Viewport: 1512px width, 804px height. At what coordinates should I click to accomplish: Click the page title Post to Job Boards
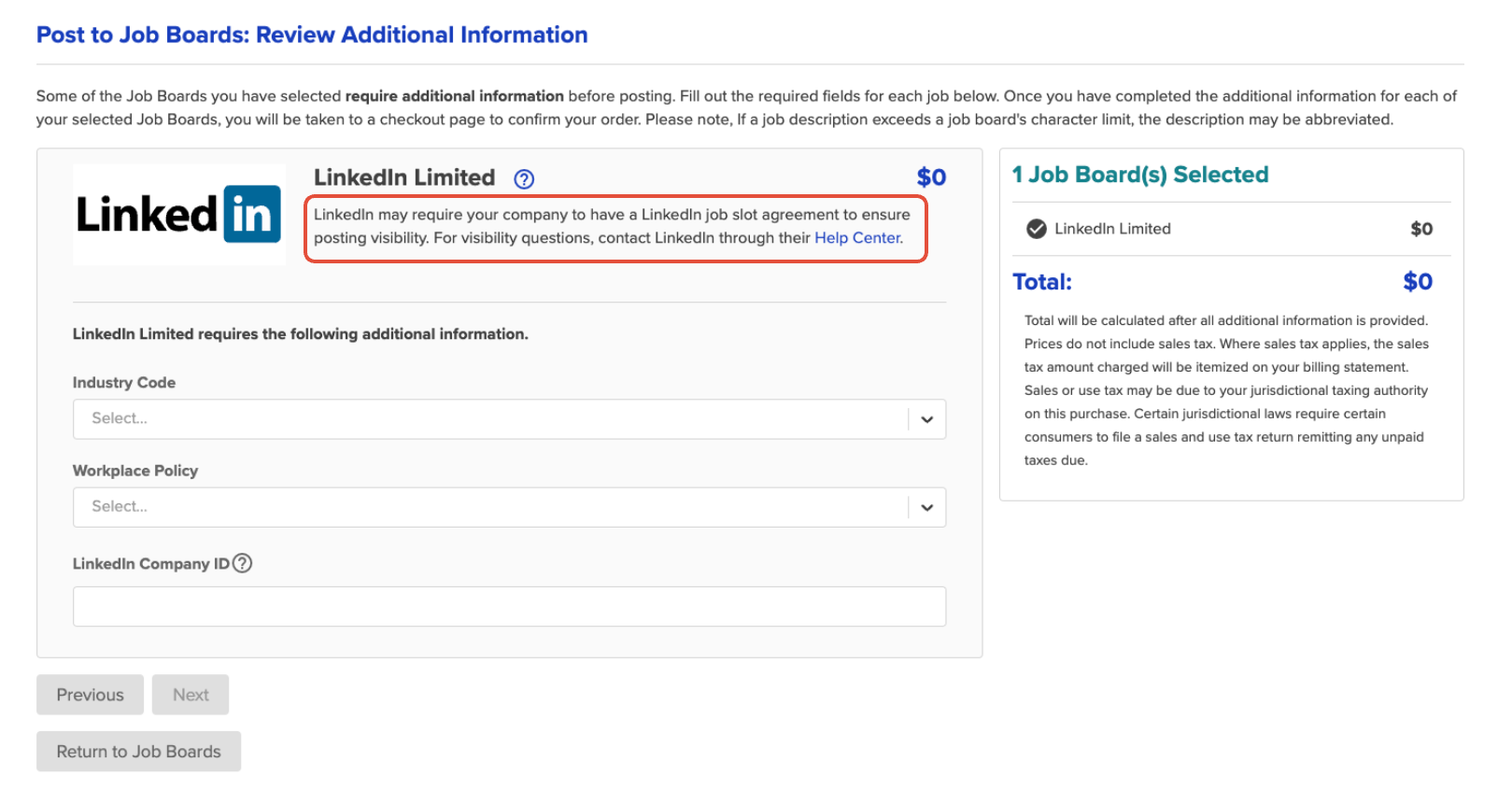[312, 35]
